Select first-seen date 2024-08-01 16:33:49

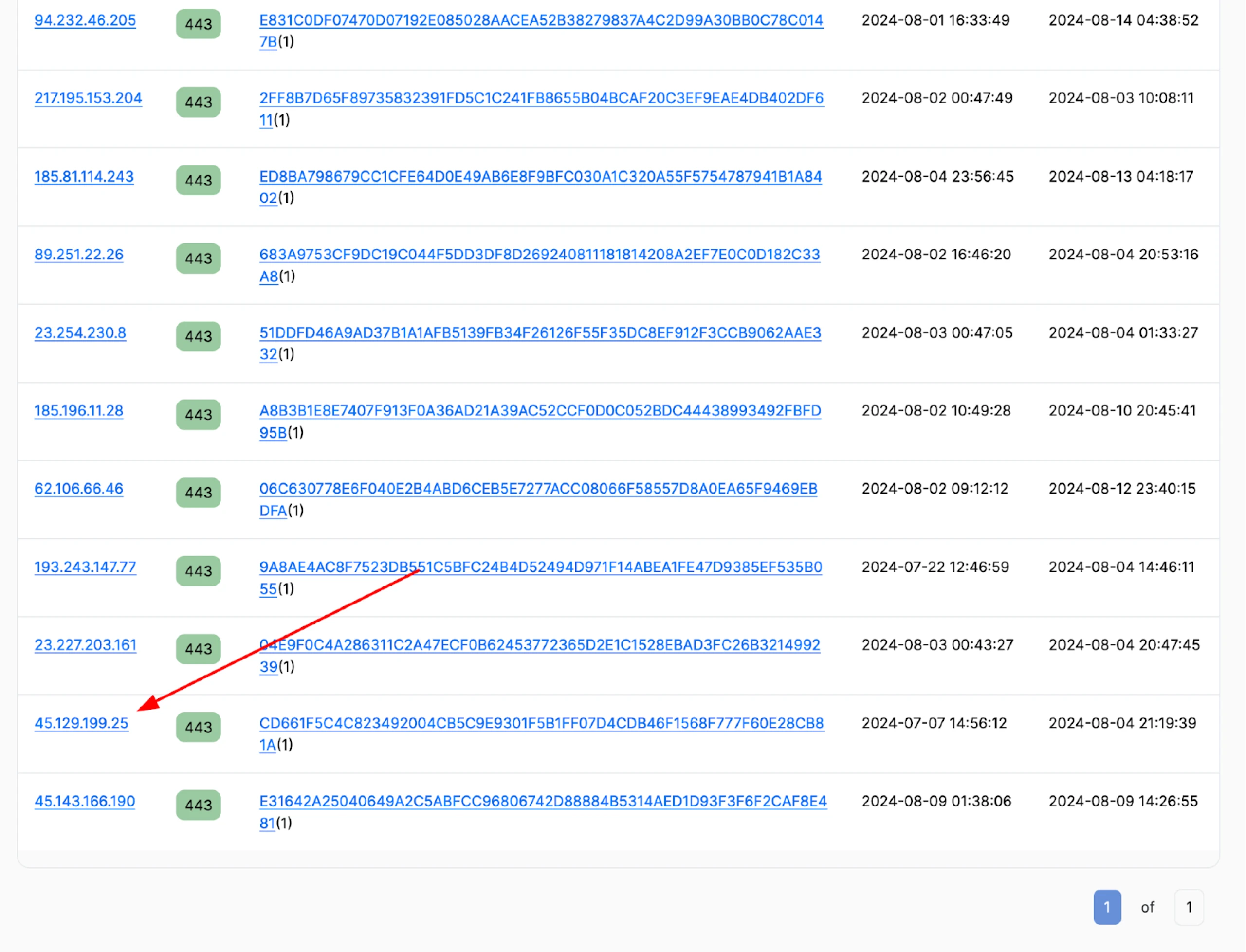point(935,20)
